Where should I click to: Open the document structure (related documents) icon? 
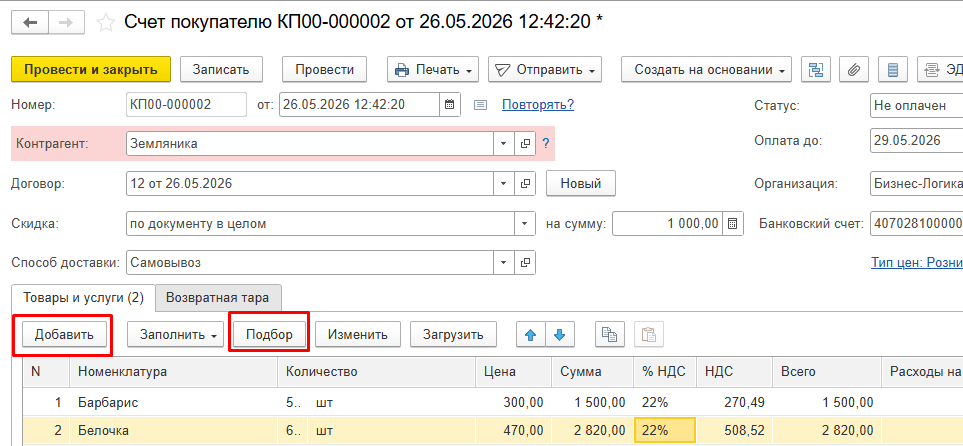click(816, 69)
